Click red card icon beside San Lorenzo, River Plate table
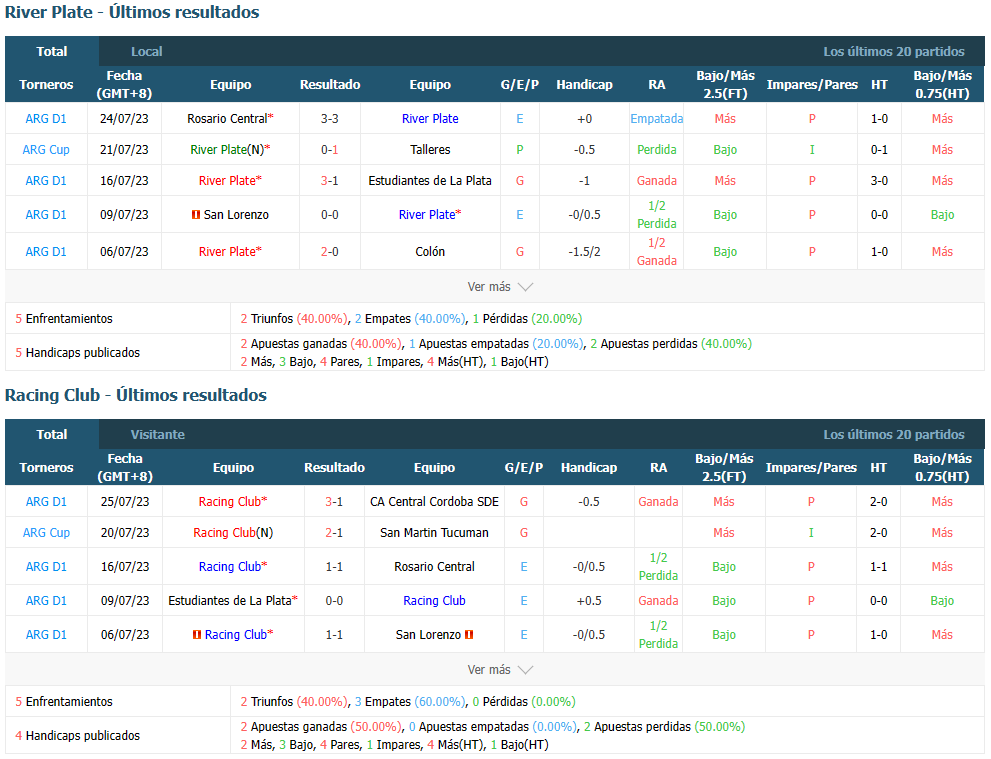The image size is (991, 759). point(196,215)
